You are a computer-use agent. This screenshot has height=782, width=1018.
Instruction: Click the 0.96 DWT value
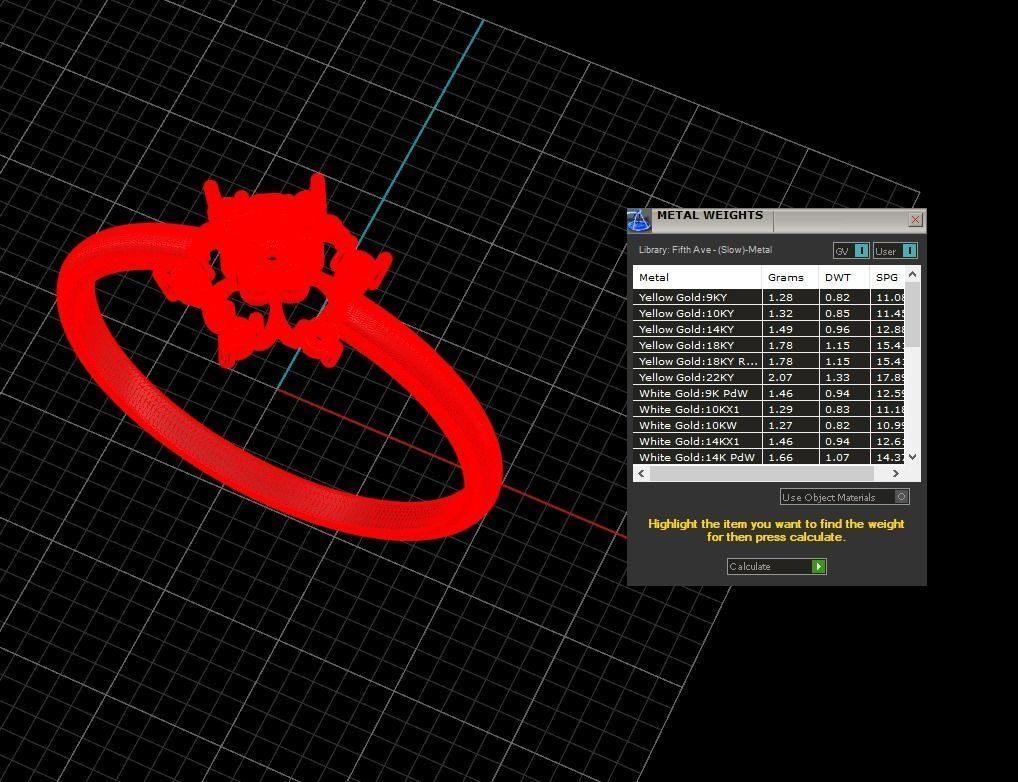838,329
